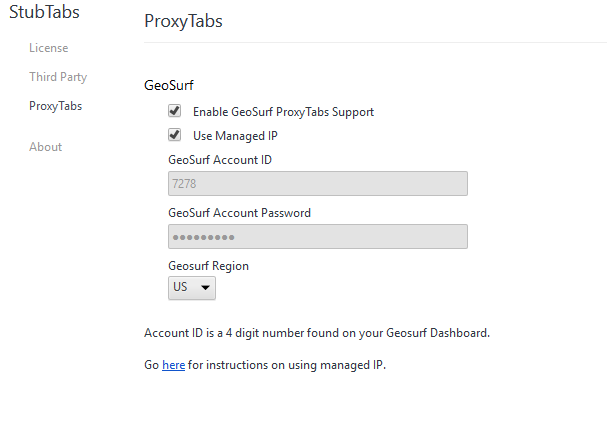Click the arrow on the region selector
Viewport: 607px width, 437px height.
(206, 289)
